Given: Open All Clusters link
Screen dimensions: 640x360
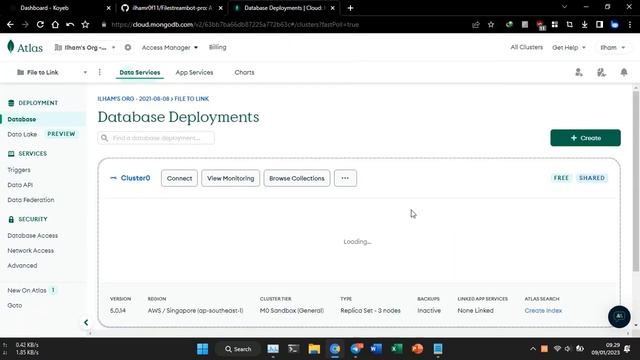Looking at the screenshot, I should coord(527,47).
